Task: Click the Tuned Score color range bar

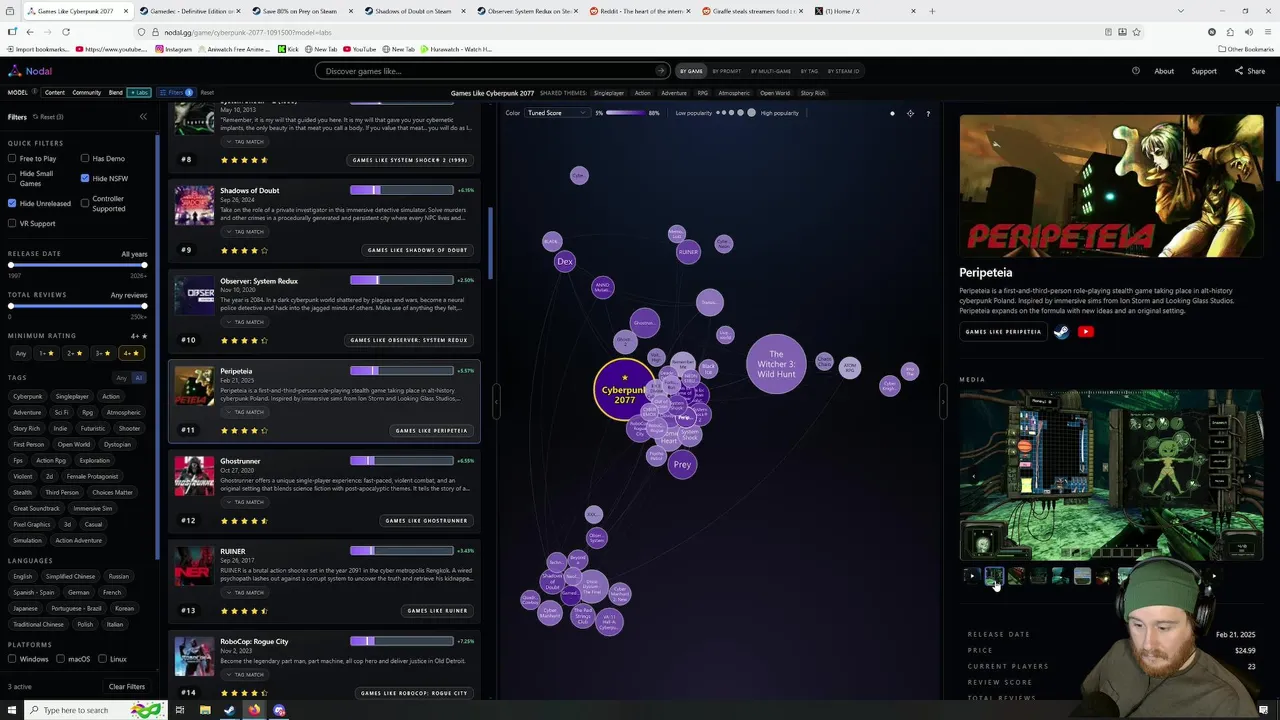Action: coord(626,113)
